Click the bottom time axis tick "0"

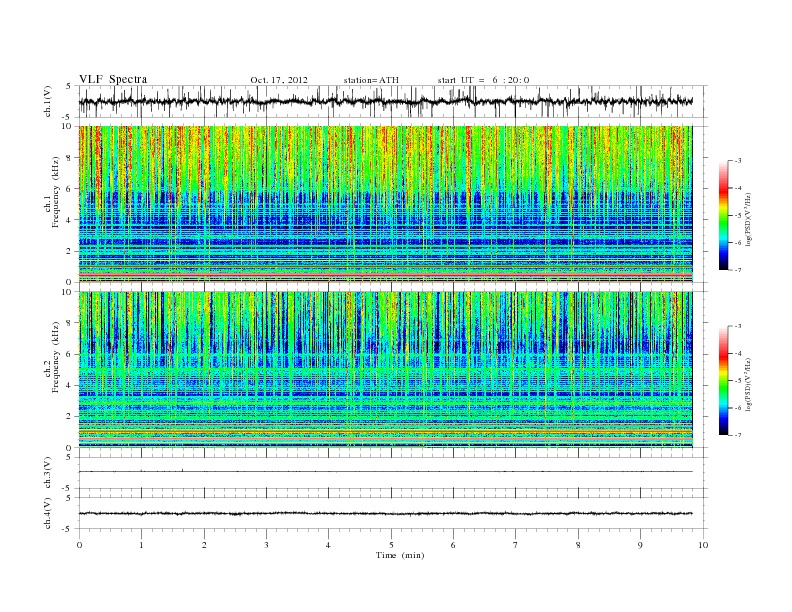79,545
